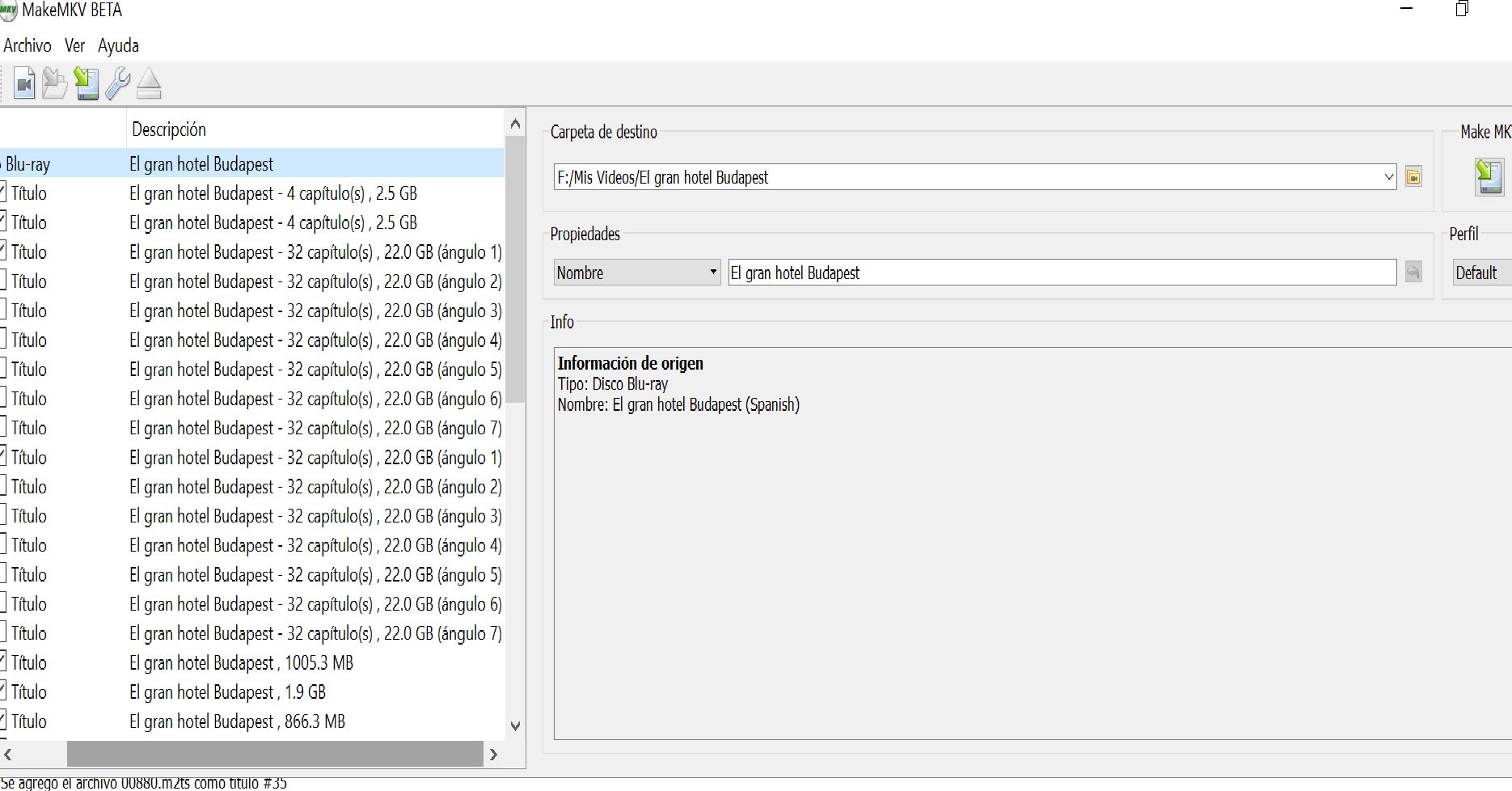Select the Blu-ray El gran hotel Budapest row
1512x791 pixels.
click(x=252, y=163)
